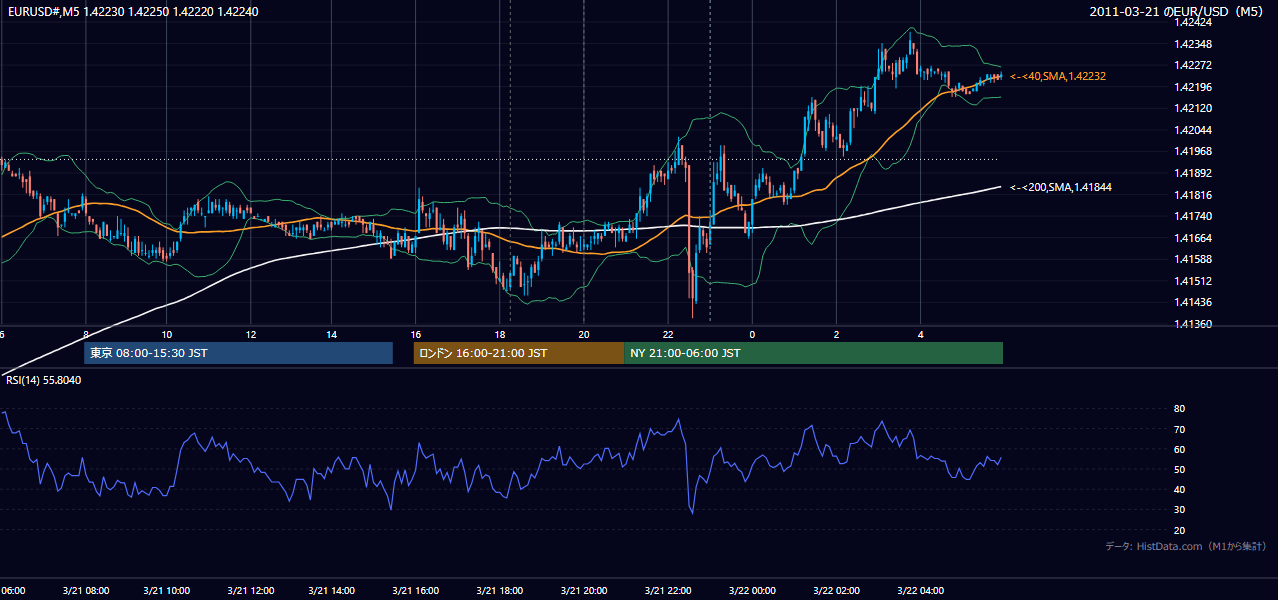Click the Tokyo 08:00-15:30 JST session bar
This screenshot has height=600, width=1278.
[238, 353]
